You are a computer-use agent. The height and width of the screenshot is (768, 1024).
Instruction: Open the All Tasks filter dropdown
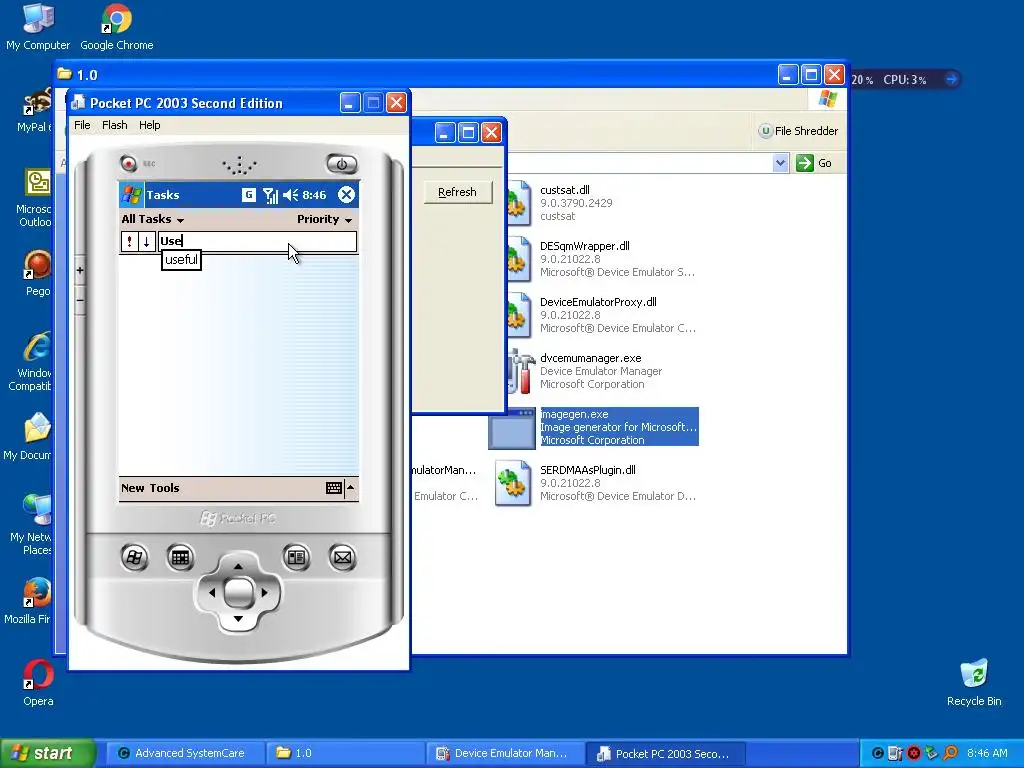(152, 219)
